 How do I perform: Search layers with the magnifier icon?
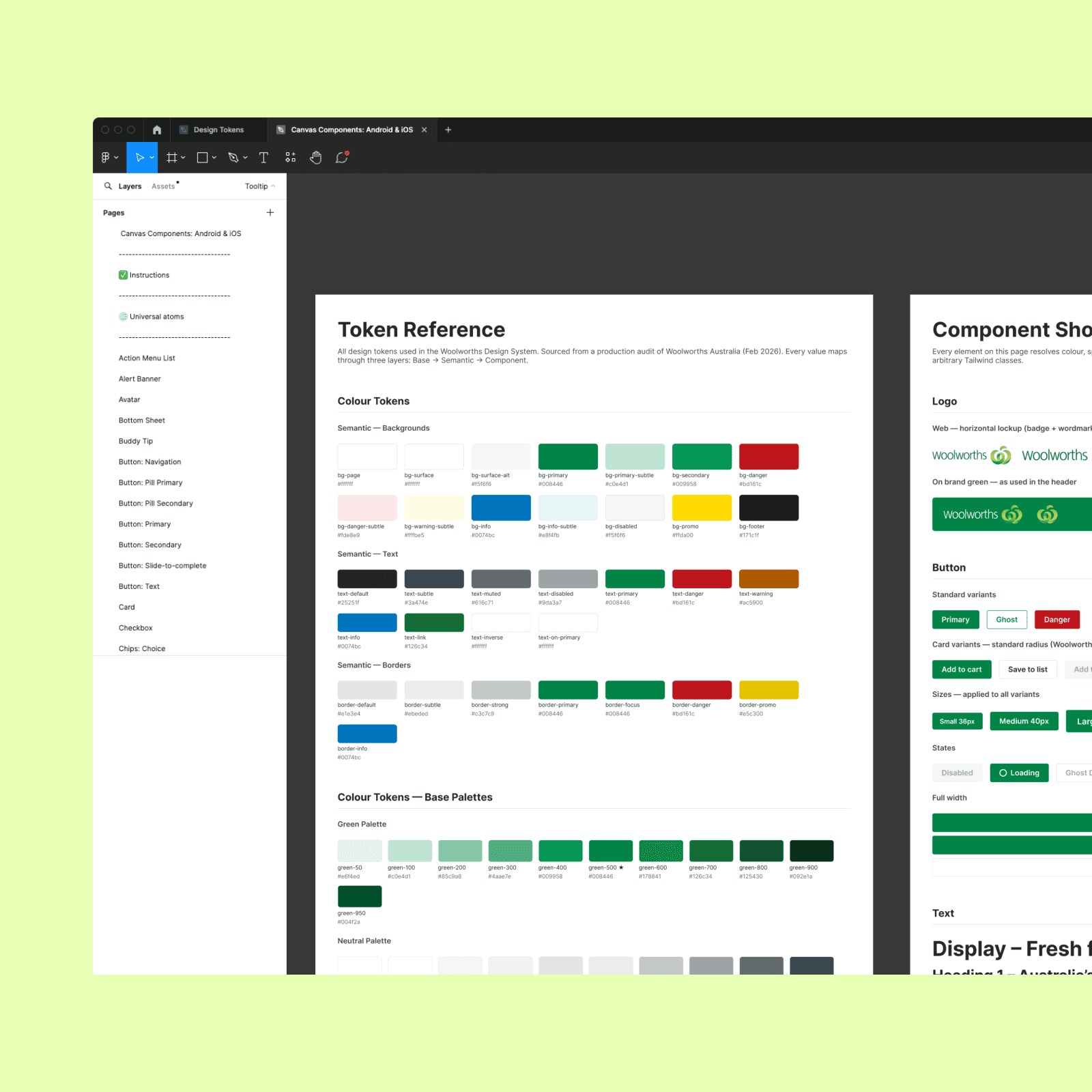pyautogui.click(x=108, y=186)
